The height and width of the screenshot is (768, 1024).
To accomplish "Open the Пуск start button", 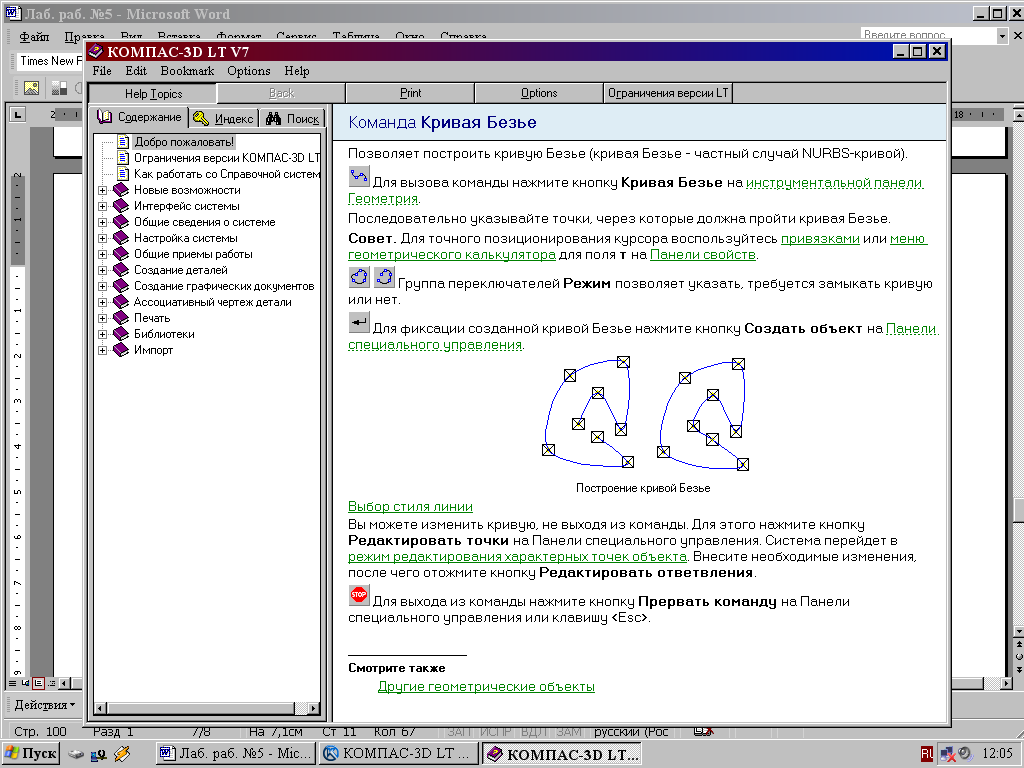I will click(x=31, y=754).
